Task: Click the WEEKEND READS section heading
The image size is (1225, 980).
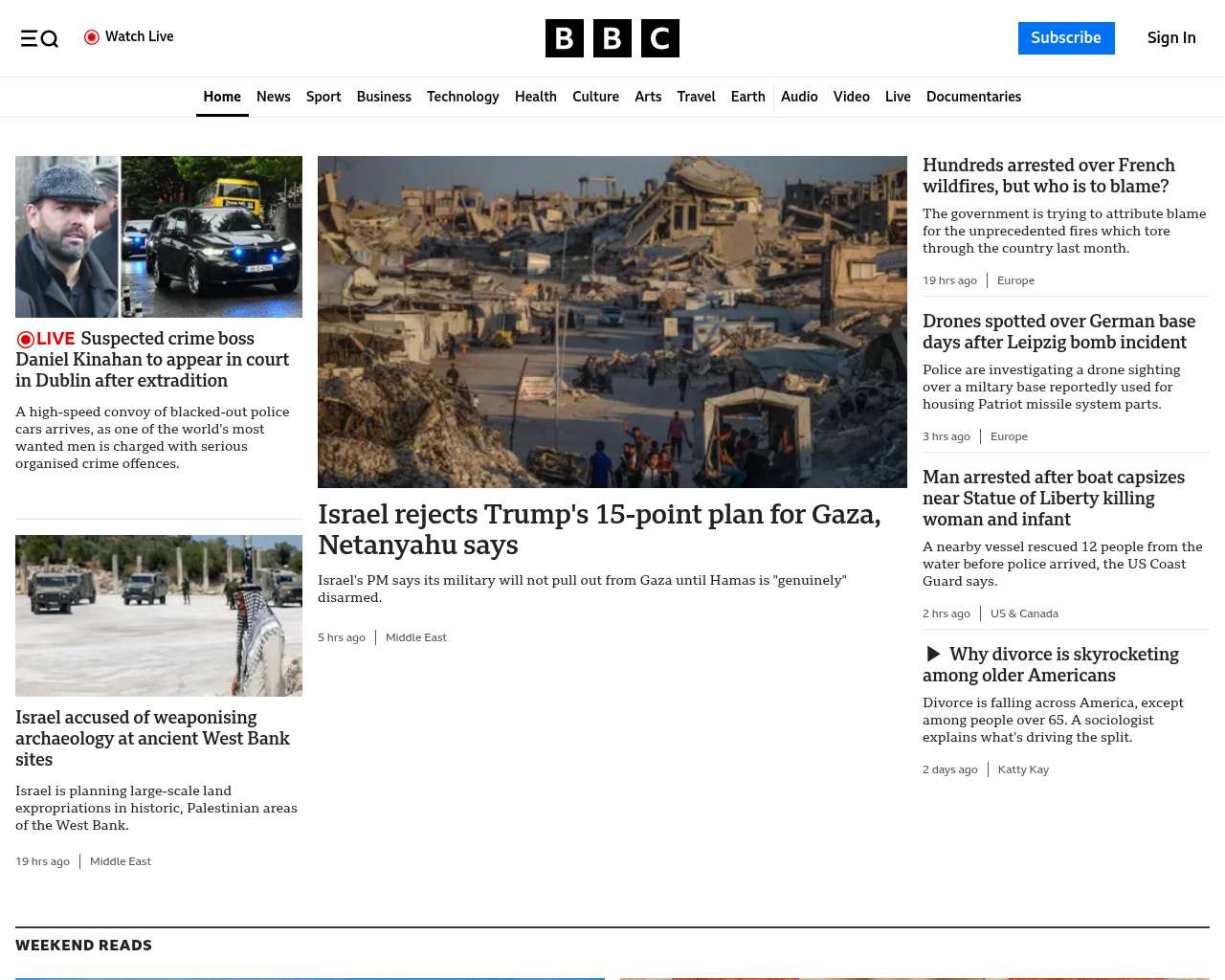Action: [x=84, y=946]
